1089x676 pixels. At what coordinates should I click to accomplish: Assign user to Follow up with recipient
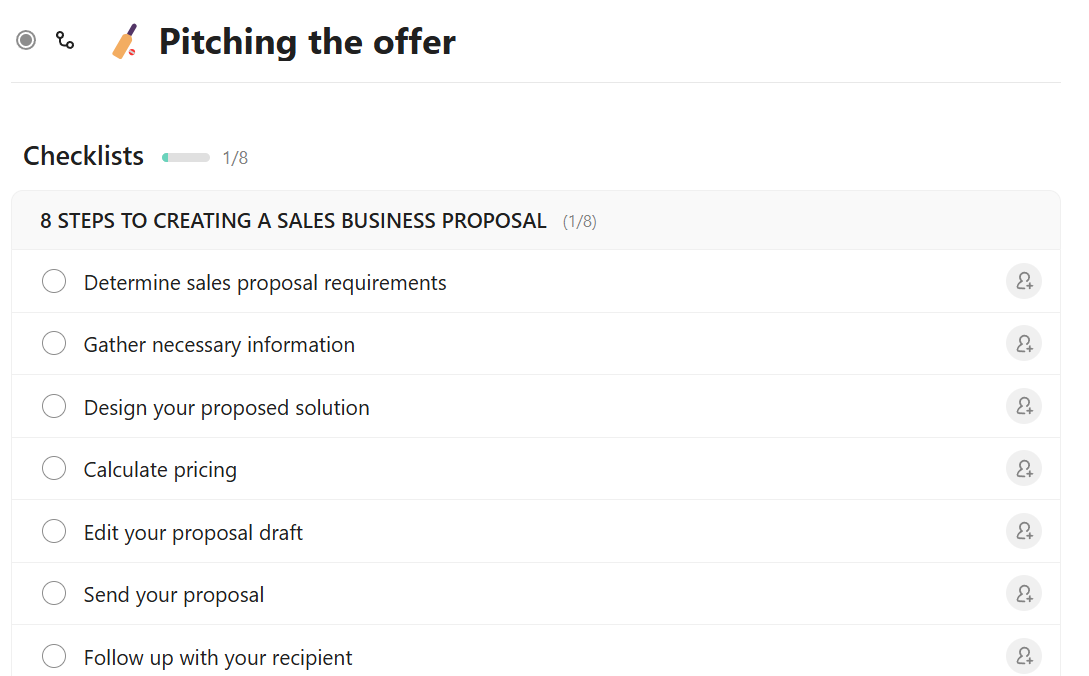tap(1023, 657)
